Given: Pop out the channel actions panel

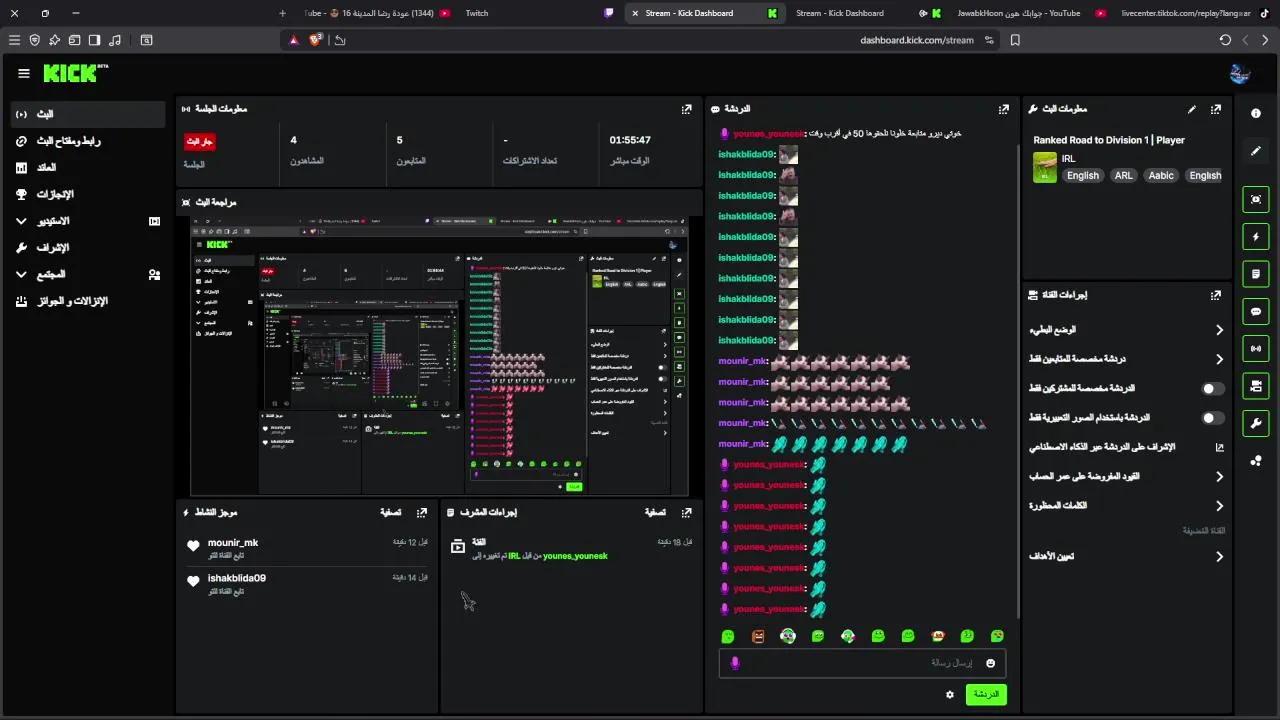Looking at the screenshot, I should coord(1216,295).
